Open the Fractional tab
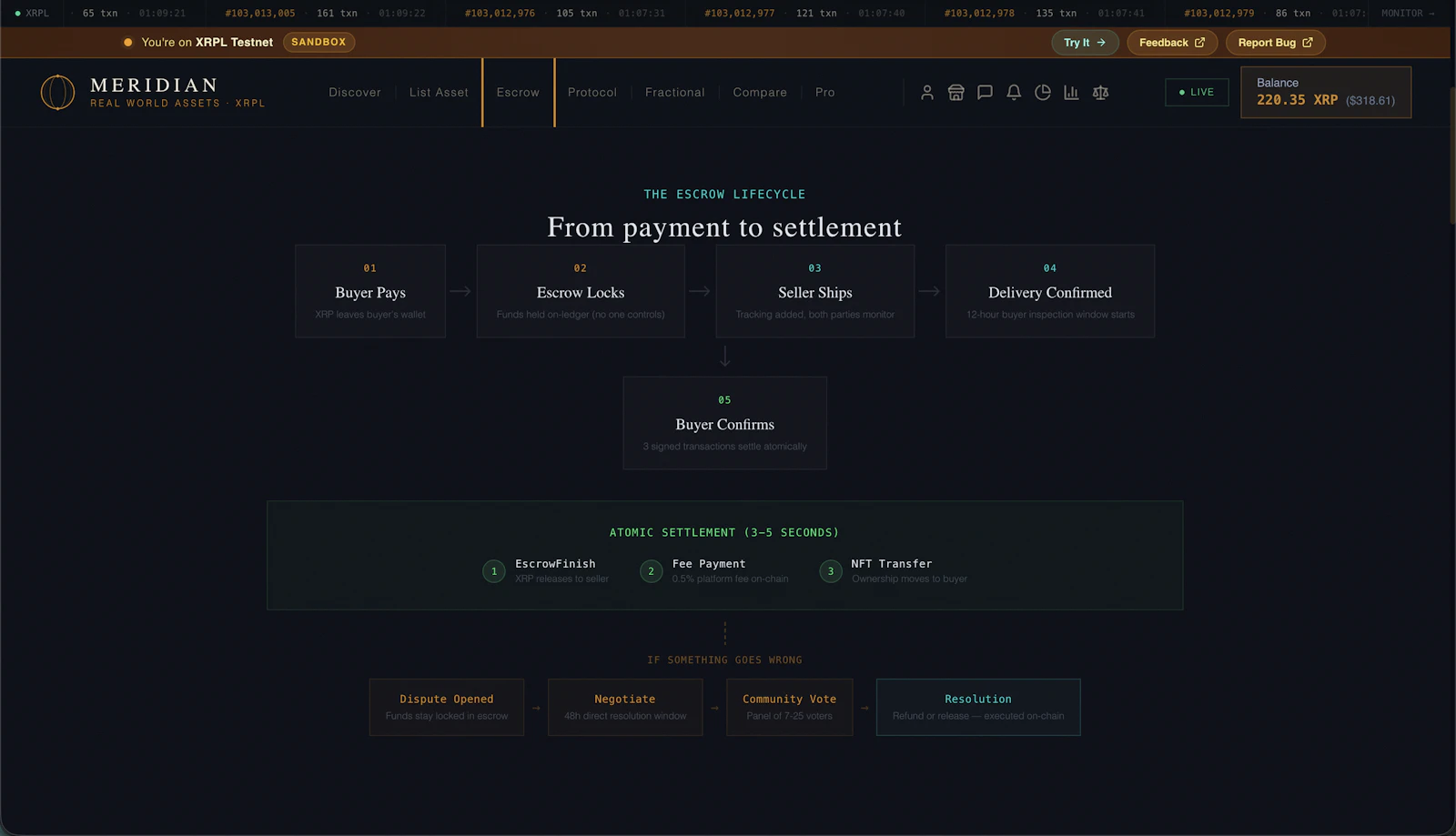The width and height of the screenshot is (1456, 836). [x=675, y=93]
